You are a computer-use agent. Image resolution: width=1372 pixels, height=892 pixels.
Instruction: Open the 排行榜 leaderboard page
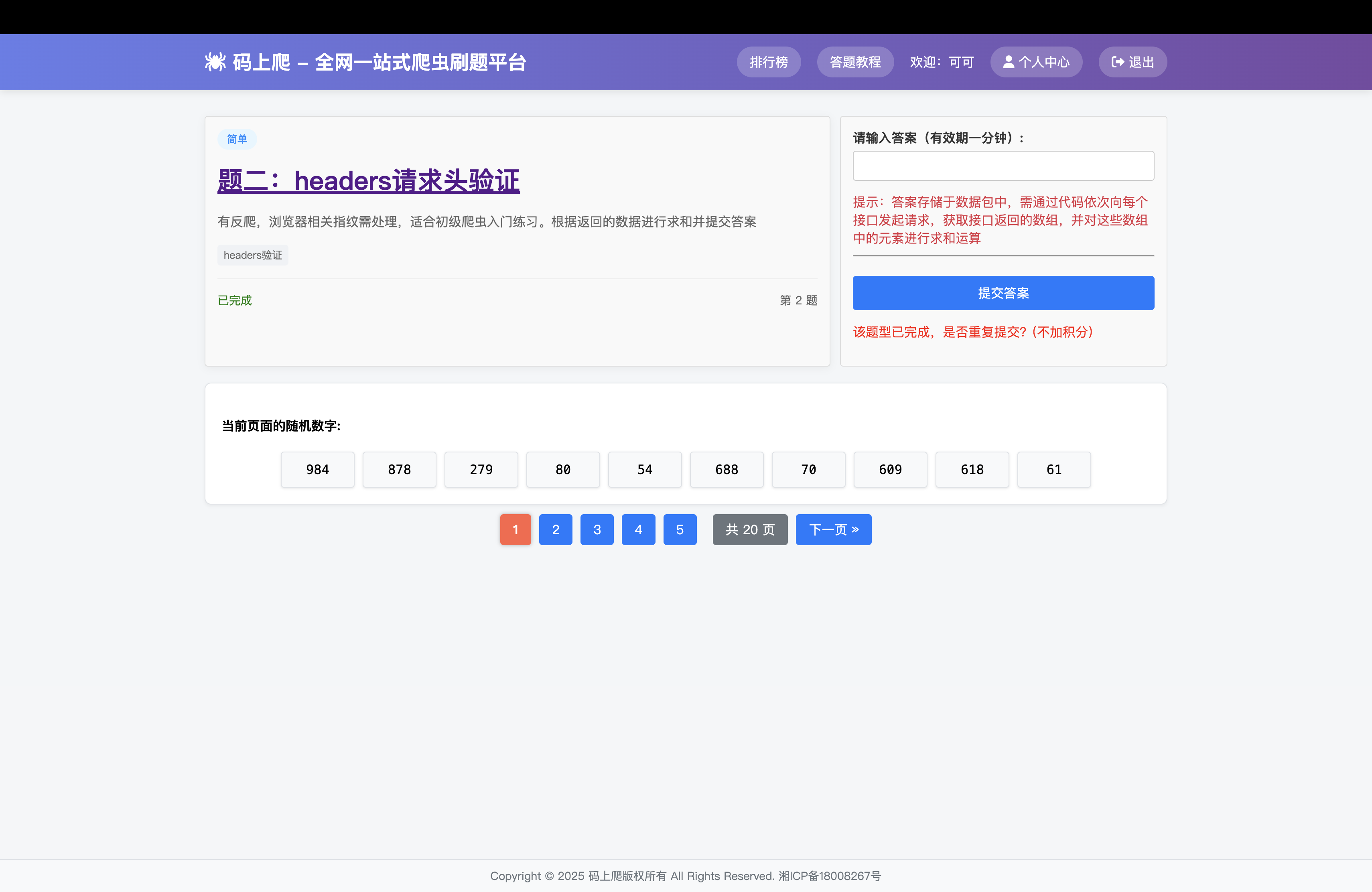(768, 62)
